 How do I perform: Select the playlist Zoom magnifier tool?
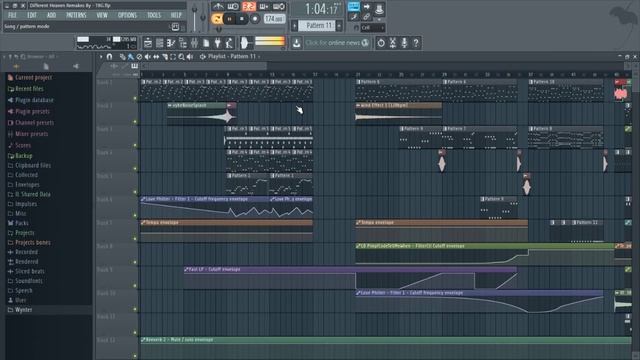181,57
